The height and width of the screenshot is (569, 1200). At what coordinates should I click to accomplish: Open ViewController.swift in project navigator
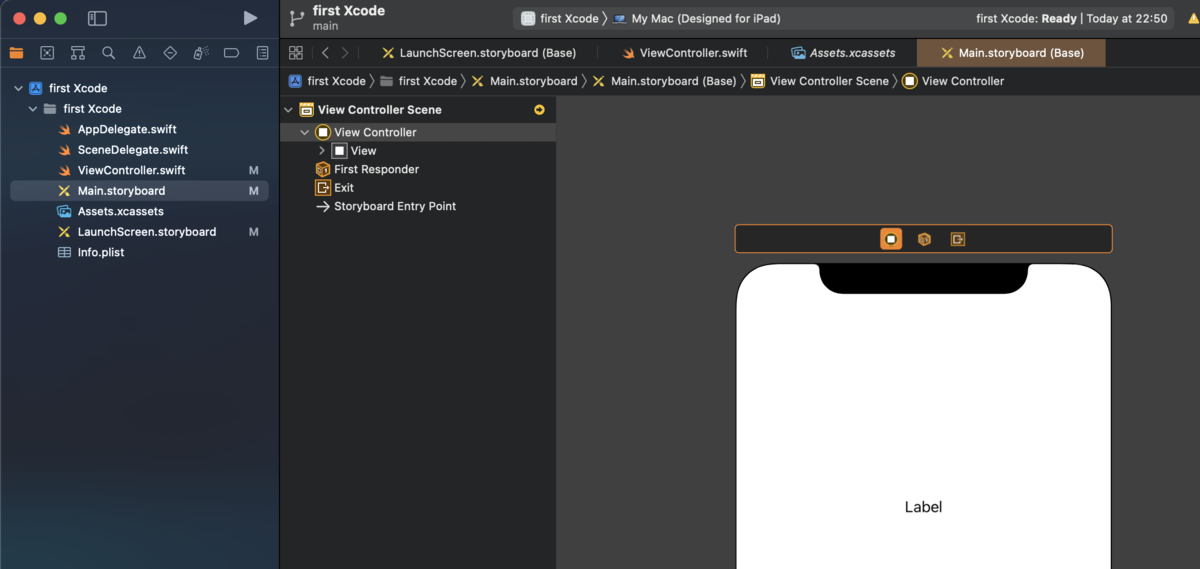coord(131,170)
